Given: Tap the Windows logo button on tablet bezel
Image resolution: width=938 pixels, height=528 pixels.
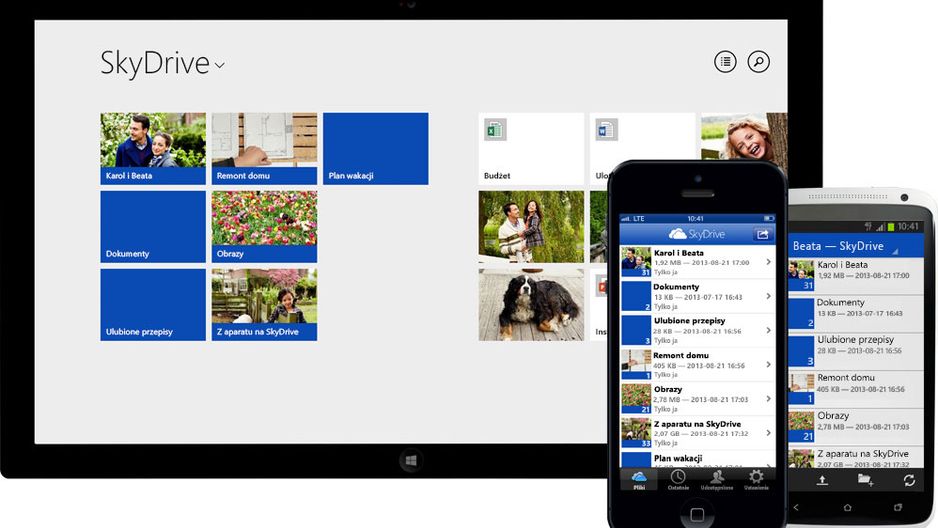Looking at the screenshot, I should [411, 461].
